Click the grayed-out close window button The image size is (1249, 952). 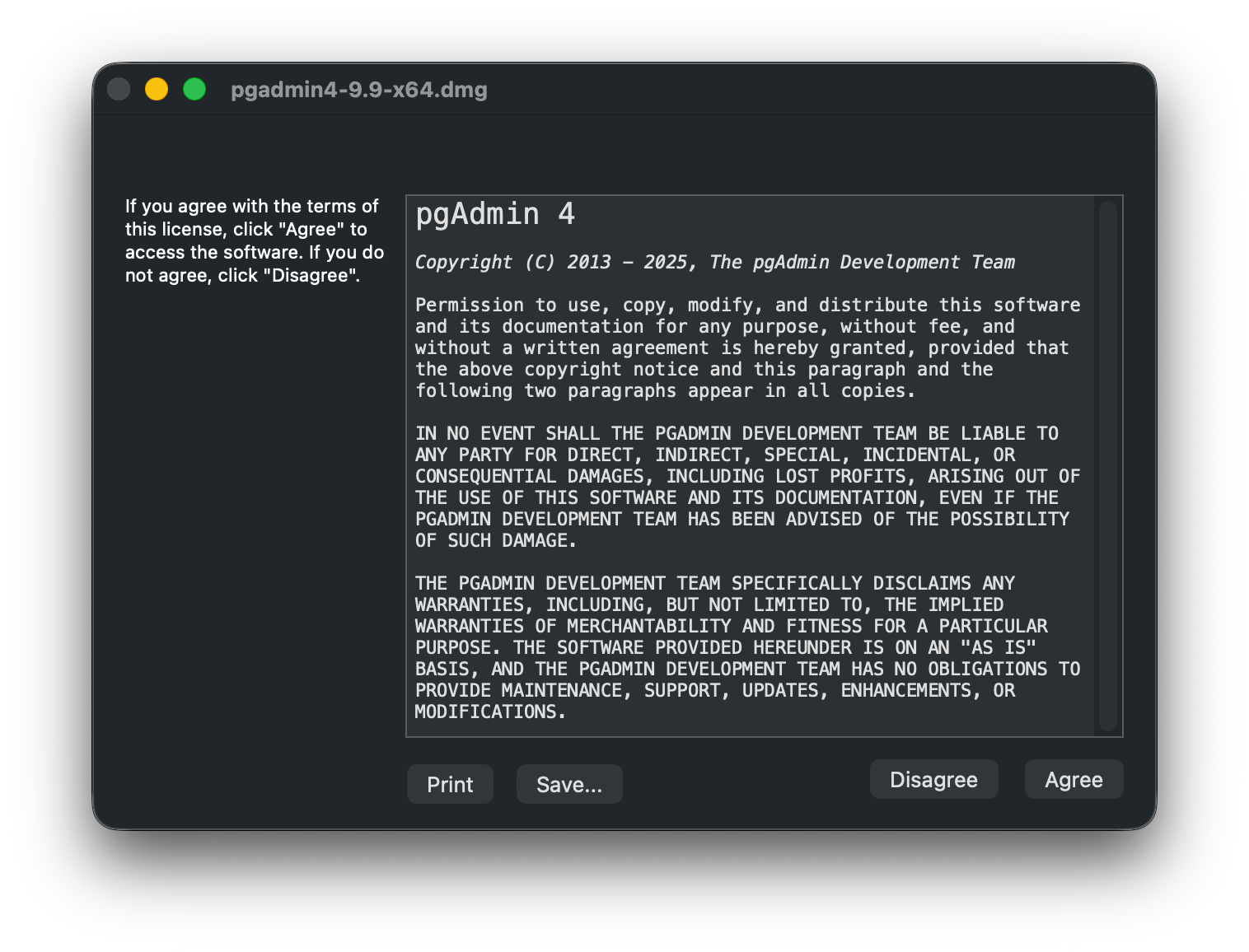click(119, 89)
